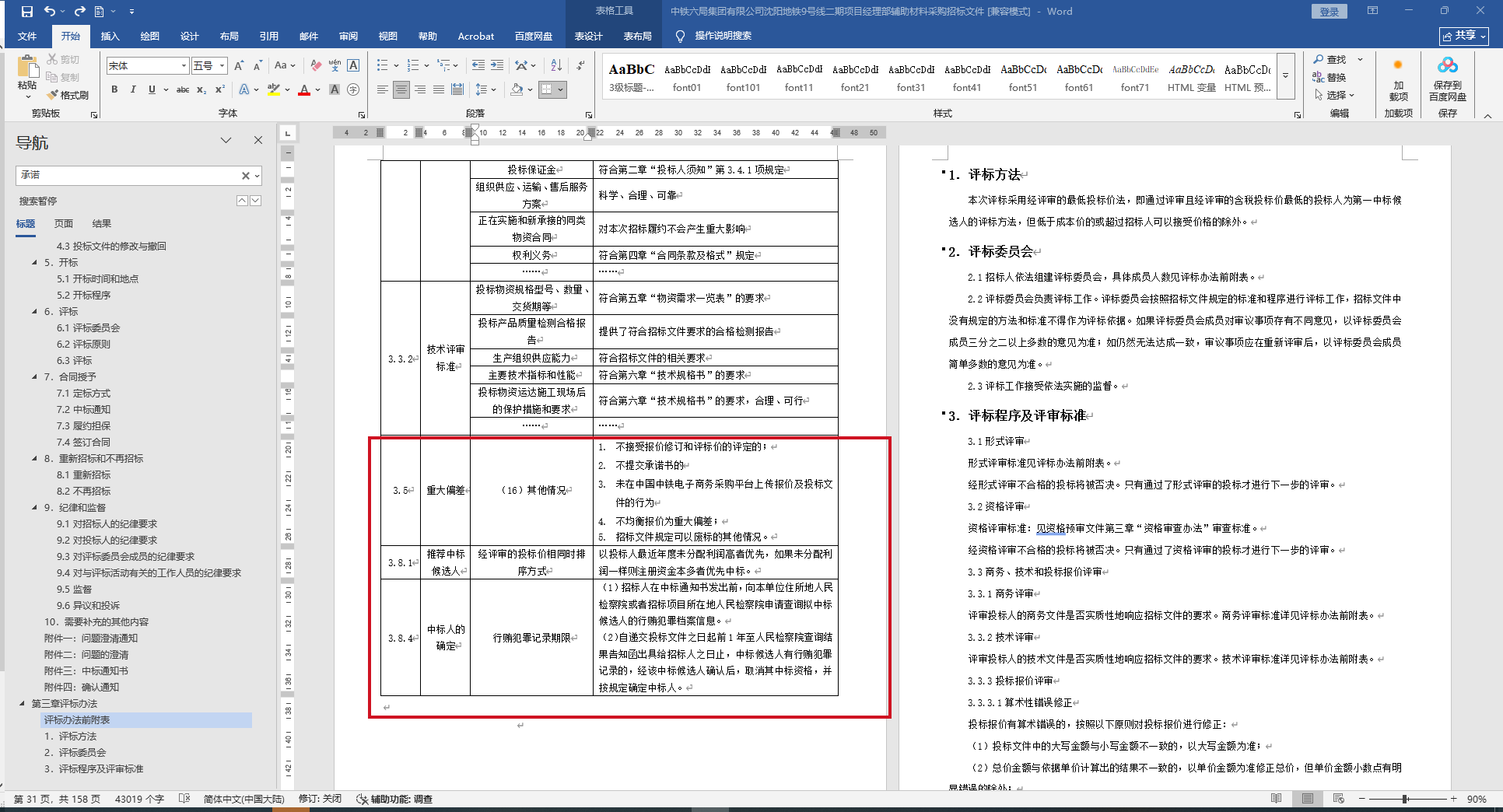Open the change case Aa dropdown
Screen dimensions: 1503x812
[285, 65]
